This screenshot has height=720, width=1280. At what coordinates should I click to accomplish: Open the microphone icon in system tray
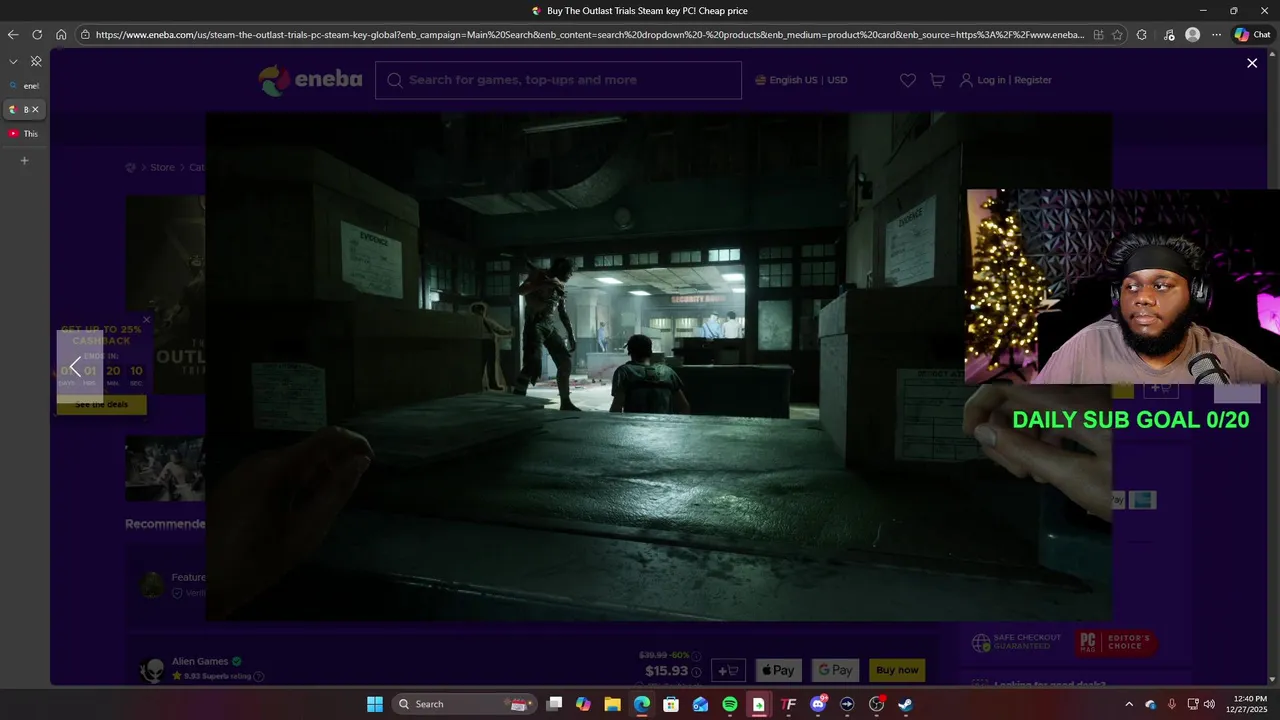(1172, 704)
